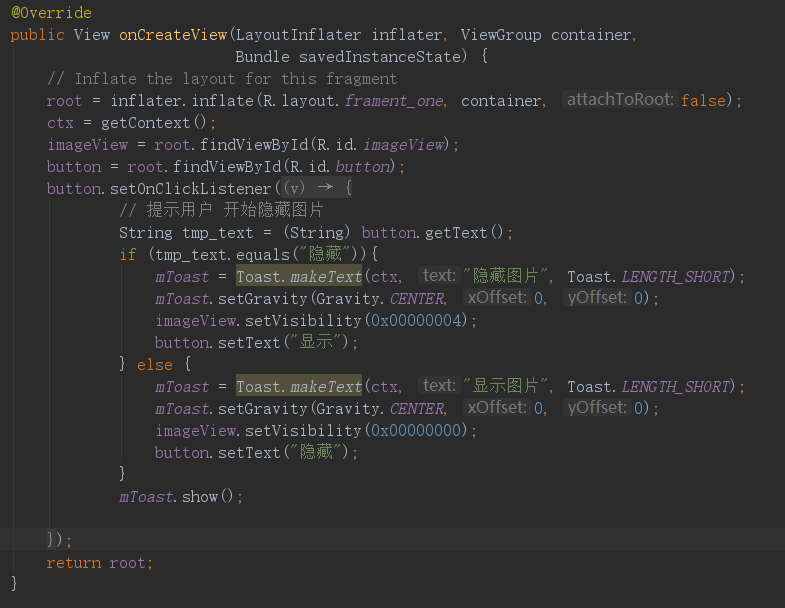Click the Chinese comment '提示用户 开始隐藏图片'
Screen dimensions: 785x608
pyautogui.click(x=221, y=210)
